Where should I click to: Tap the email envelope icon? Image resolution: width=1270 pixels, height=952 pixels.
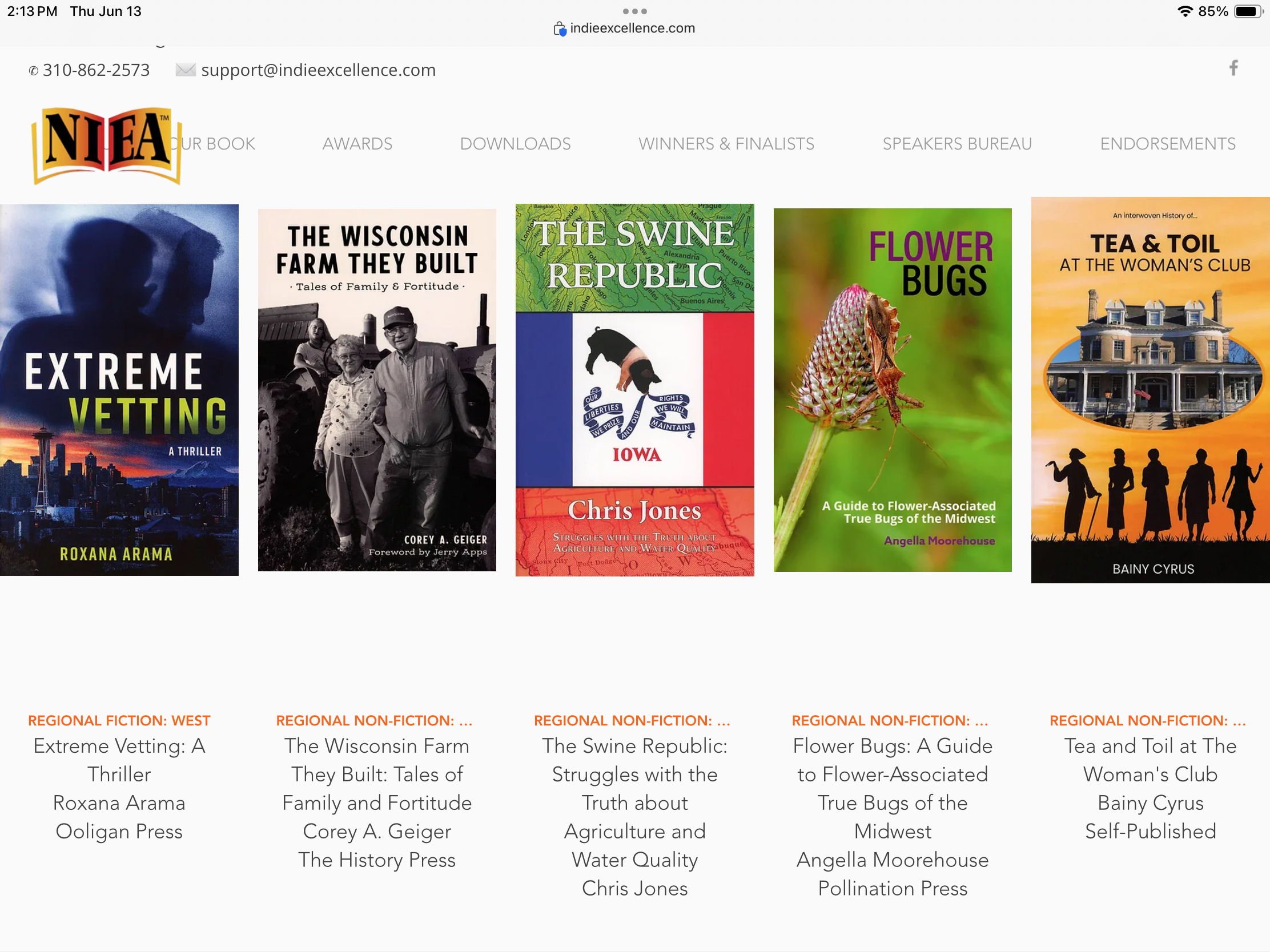click(185, 70)
